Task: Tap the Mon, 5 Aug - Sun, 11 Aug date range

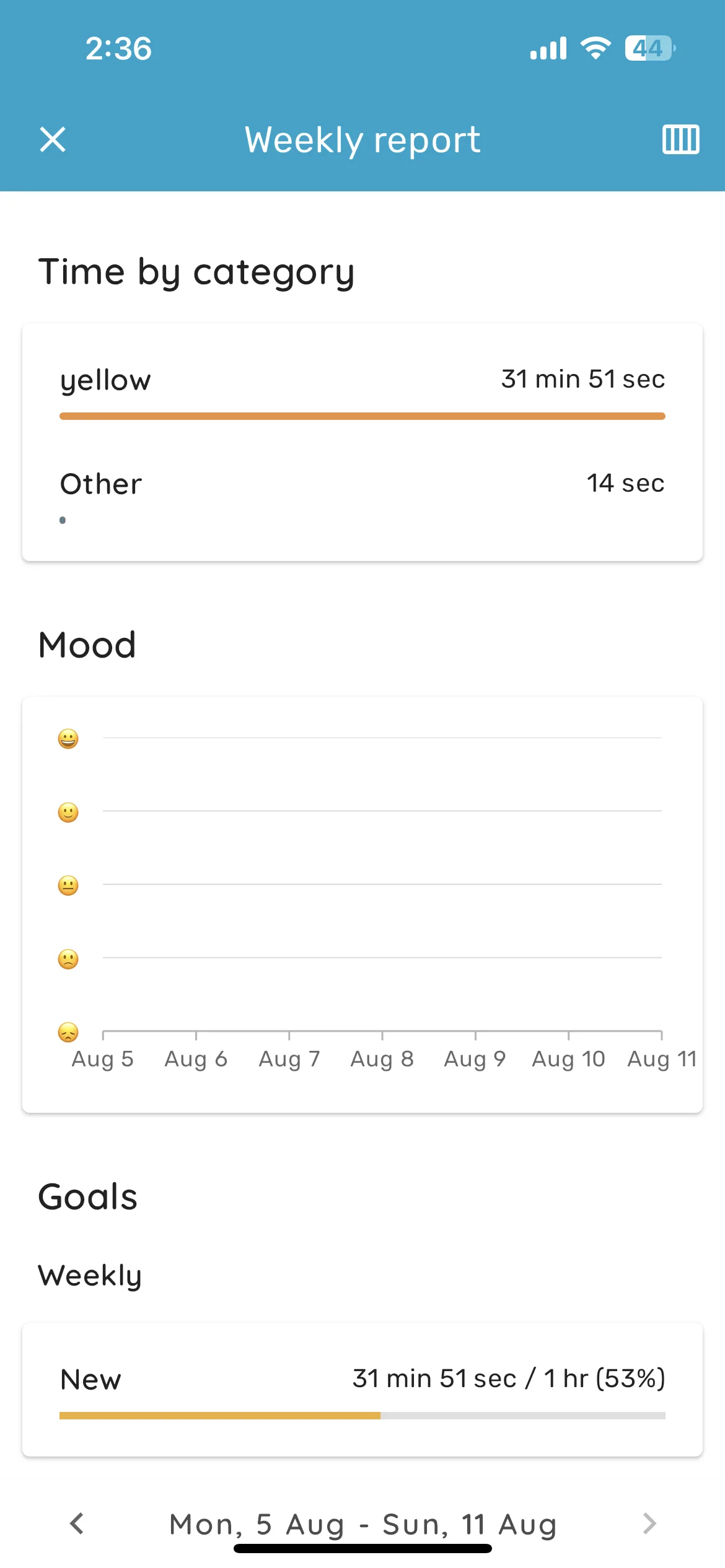Action: pos(363,1524)
